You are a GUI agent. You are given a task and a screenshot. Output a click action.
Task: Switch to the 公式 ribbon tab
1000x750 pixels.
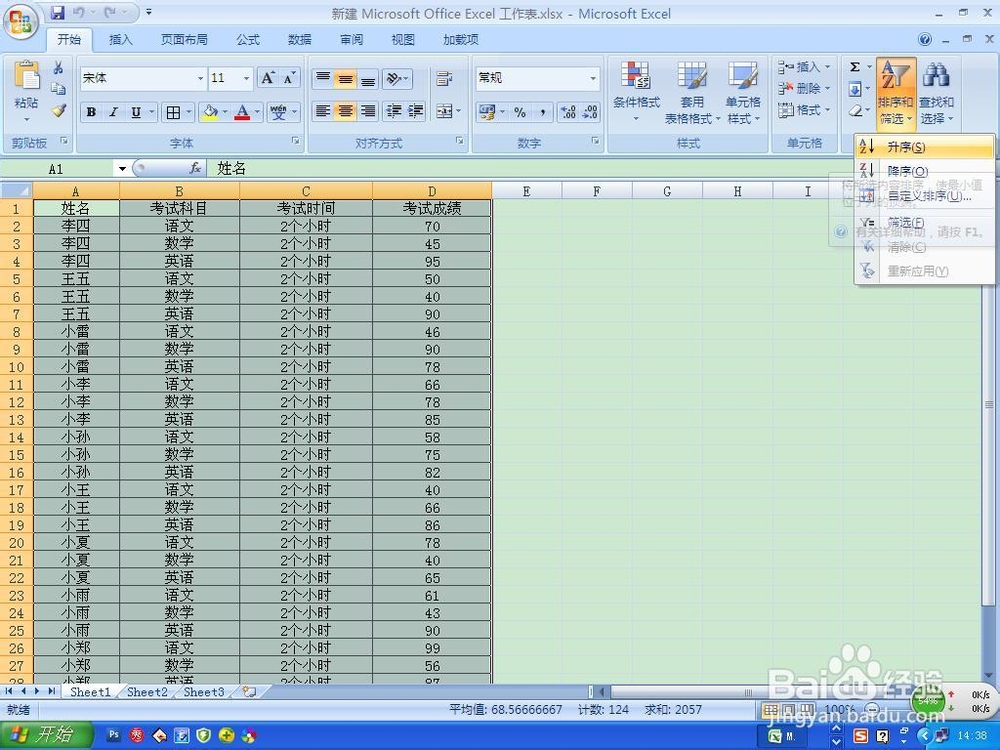tap(248, 40)
